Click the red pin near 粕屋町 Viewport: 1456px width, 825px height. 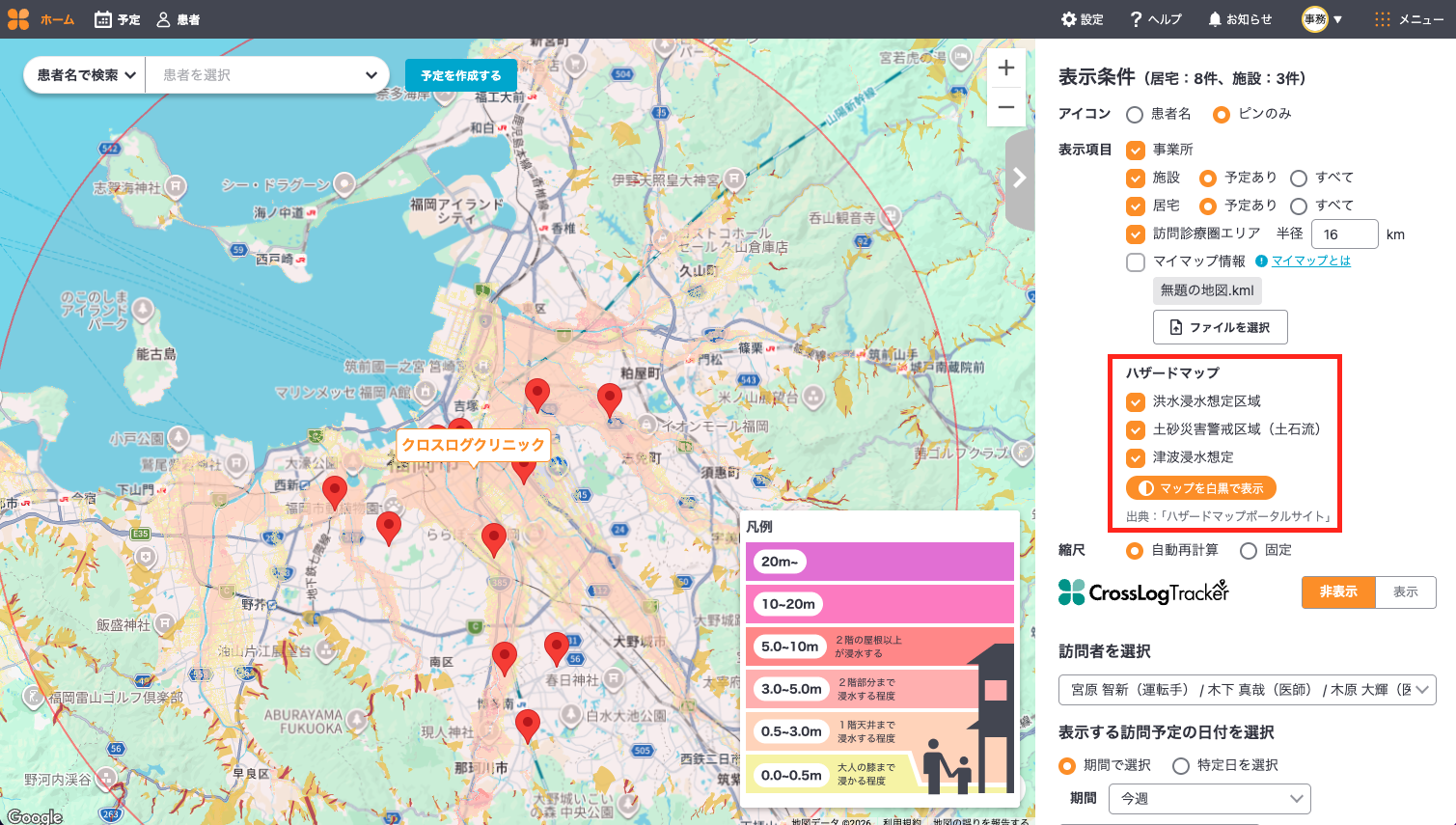coord(610,400)
